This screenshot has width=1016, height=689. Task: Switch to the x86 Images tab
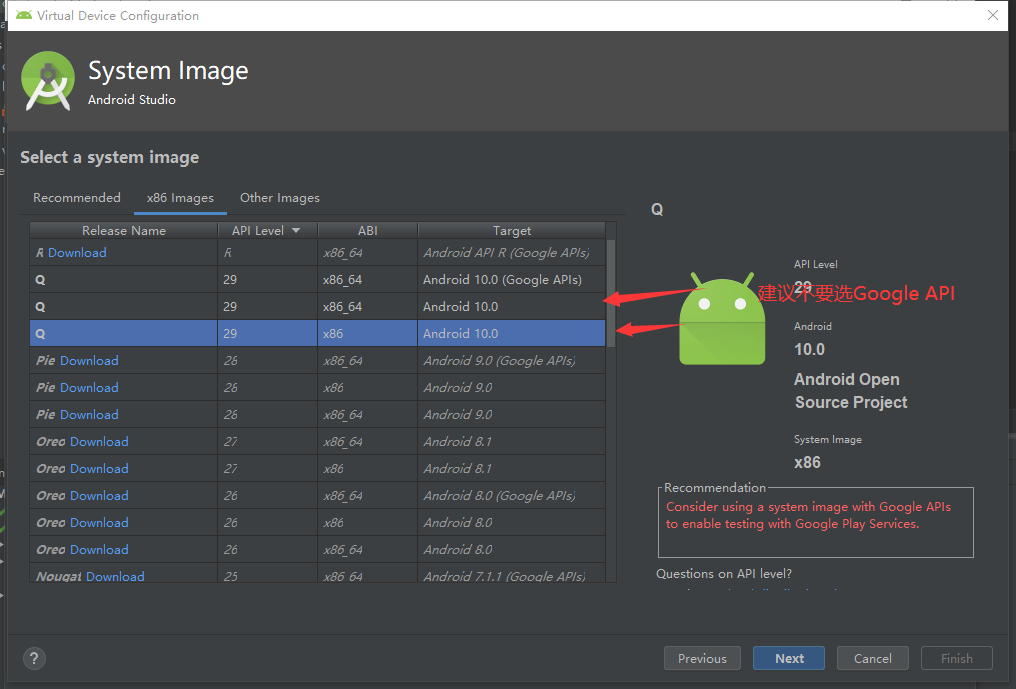(x=180, y=198)
